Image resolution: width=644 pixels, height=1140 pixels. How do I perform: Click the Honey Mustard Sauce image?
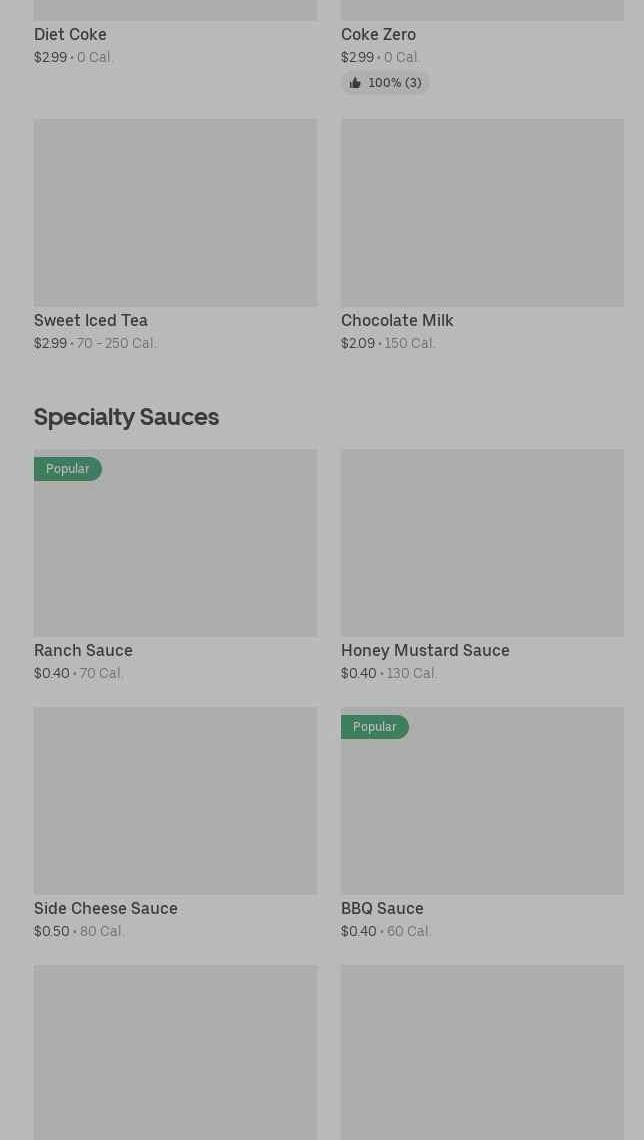tap(482, 543)
